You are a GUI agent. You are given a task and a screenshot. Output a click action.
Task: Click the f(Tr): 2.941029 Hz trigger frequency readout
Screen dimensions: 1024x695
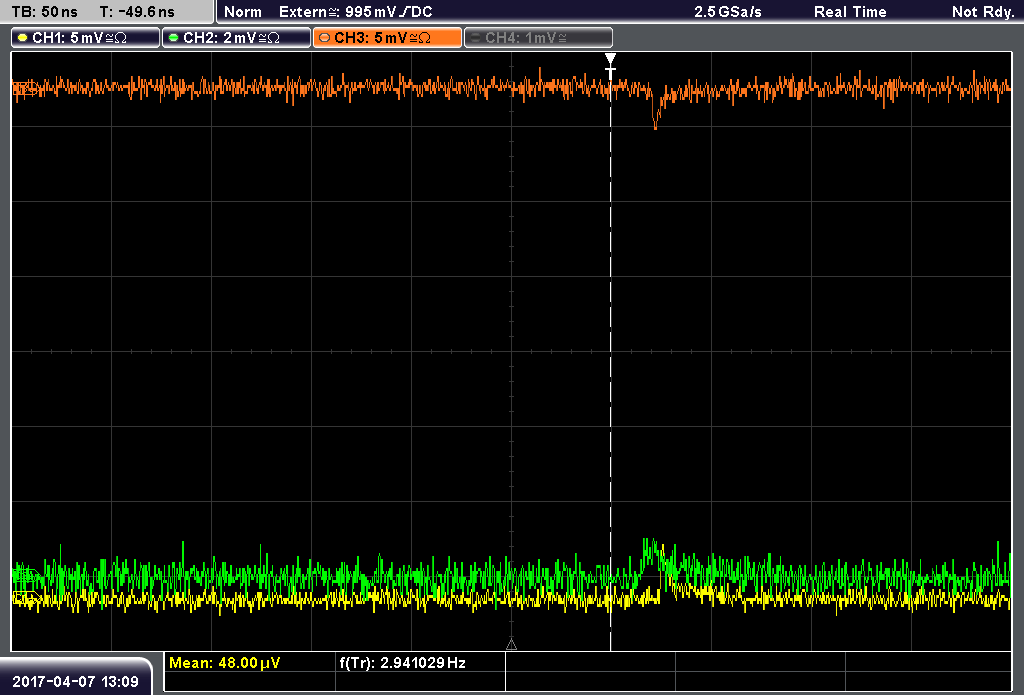click(402, 663)
